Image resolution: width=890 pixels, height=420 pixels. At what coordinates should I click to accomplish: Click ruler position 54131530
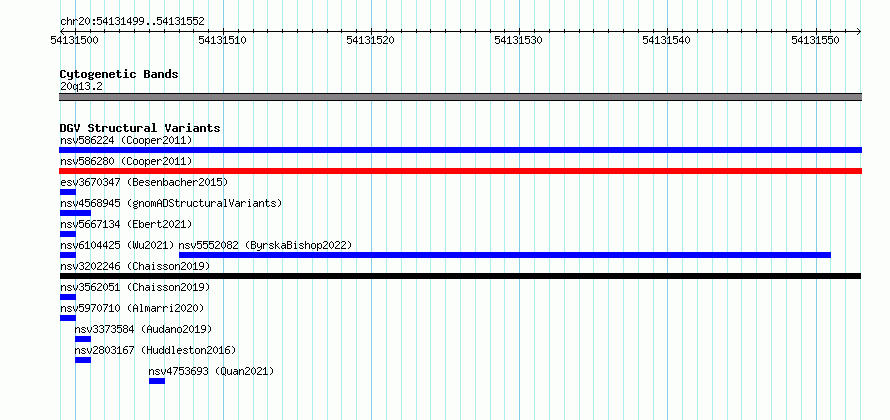(x=519, y=40)
